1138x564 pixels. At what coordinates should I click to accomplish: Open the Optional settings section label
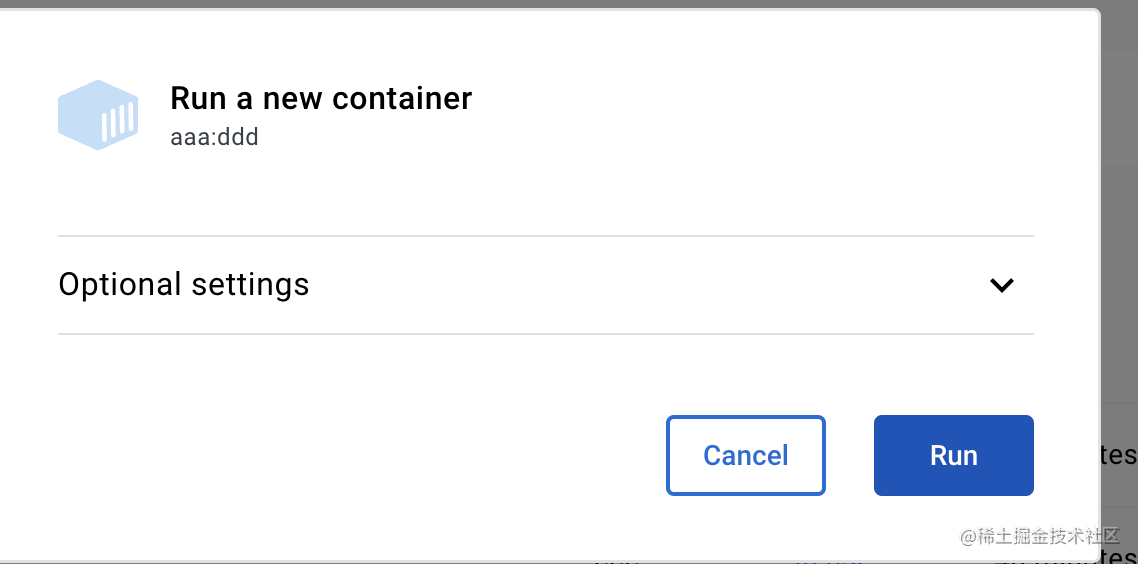point(184,285)
